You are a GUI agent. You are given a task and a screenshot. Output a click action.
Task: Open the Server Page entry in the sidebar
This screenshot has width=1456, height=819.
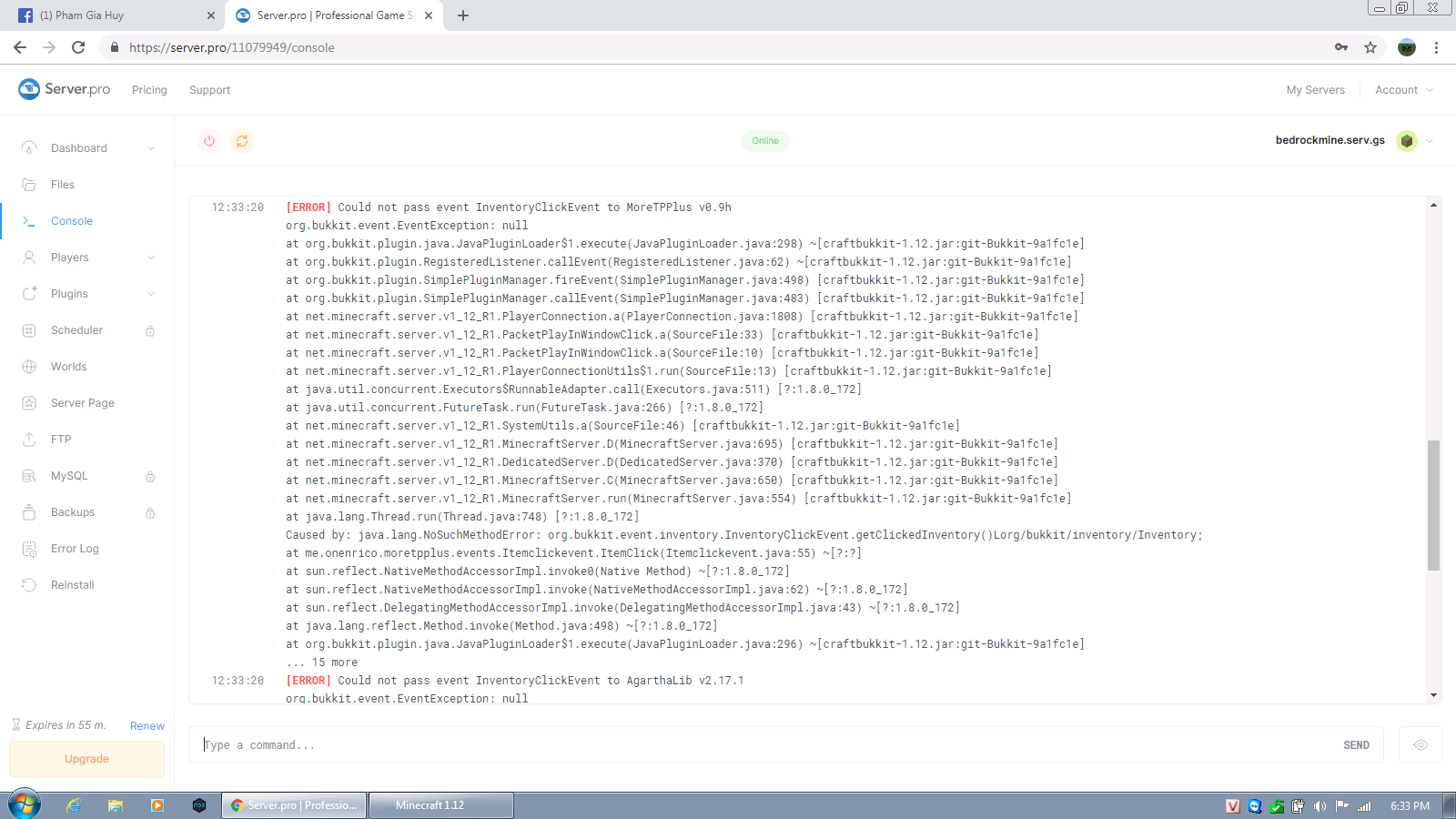pos(83,403)
